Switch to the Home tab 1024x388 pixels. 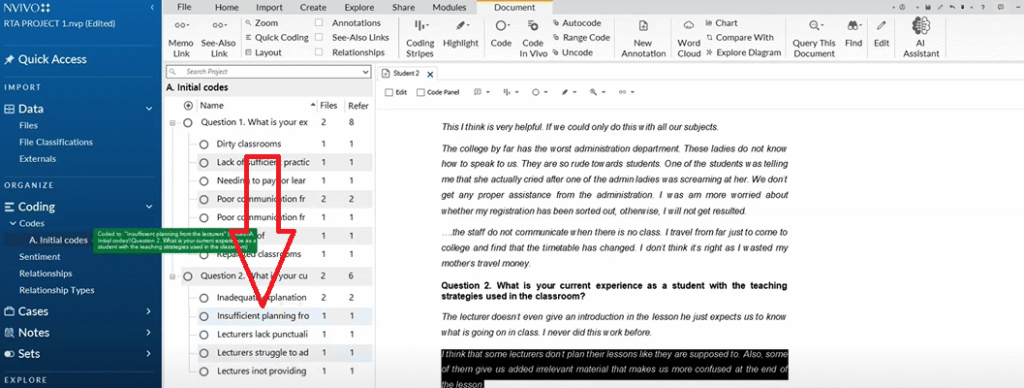(227, 8)
